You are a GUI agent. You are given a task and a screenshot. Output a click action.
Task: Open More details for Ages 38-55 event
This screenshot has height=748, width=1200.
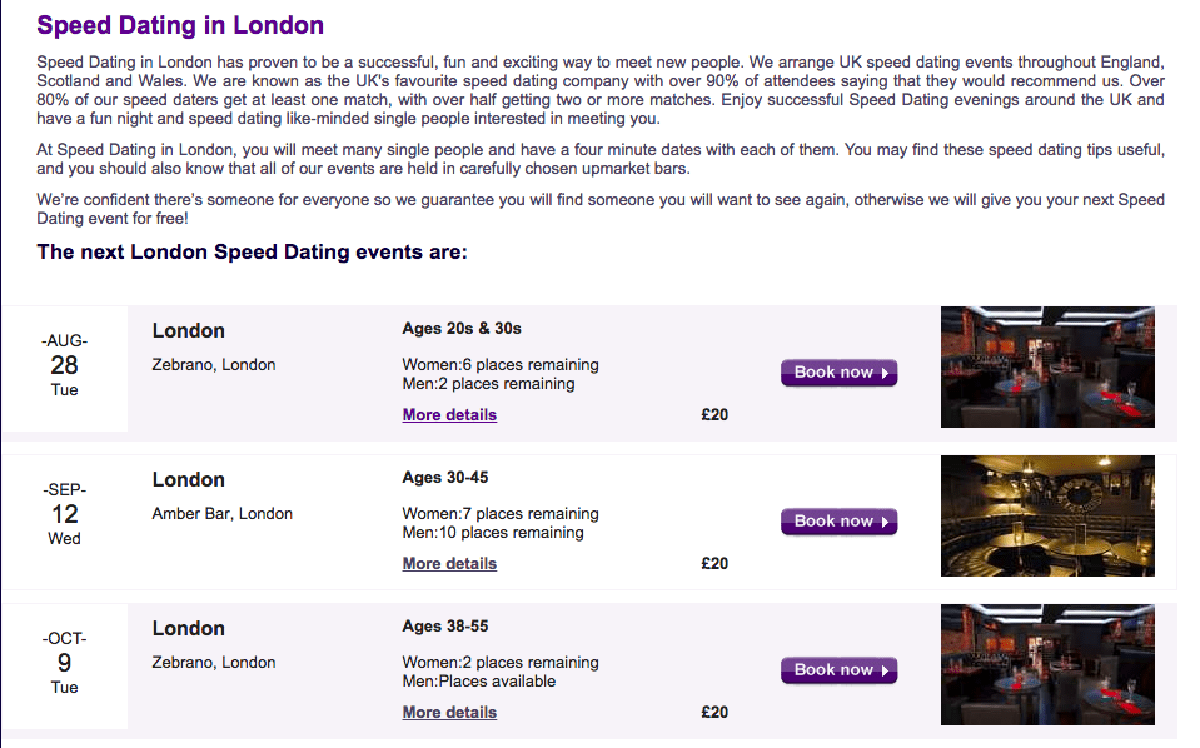(450, 712)
